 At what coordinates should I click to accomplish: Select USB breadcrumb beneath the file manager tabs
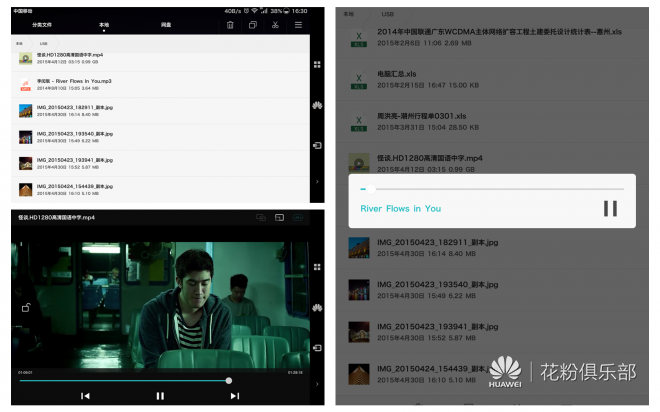tap(43, 43)
